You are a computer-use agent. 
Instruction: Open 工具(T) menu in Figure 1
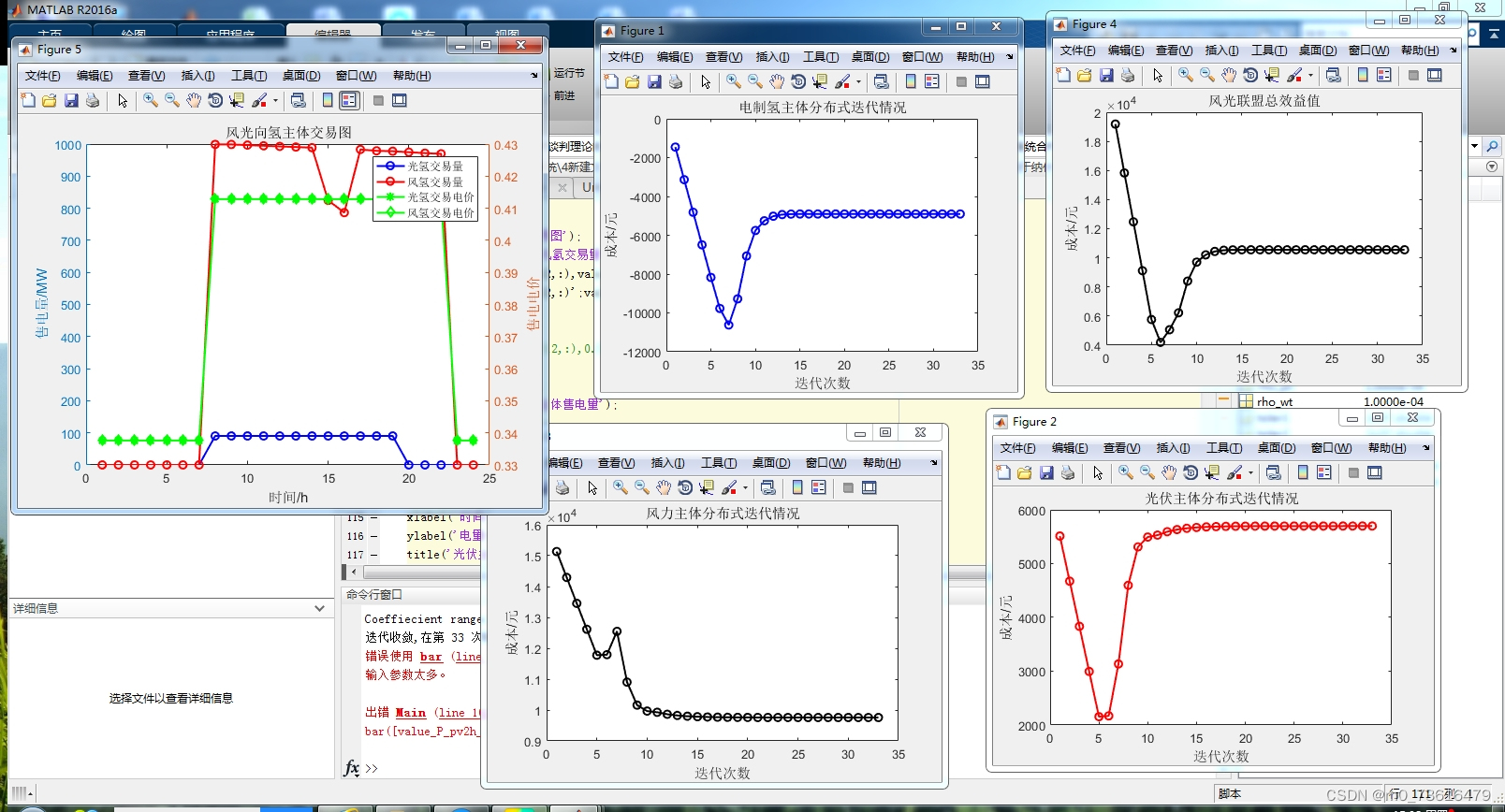821,57
